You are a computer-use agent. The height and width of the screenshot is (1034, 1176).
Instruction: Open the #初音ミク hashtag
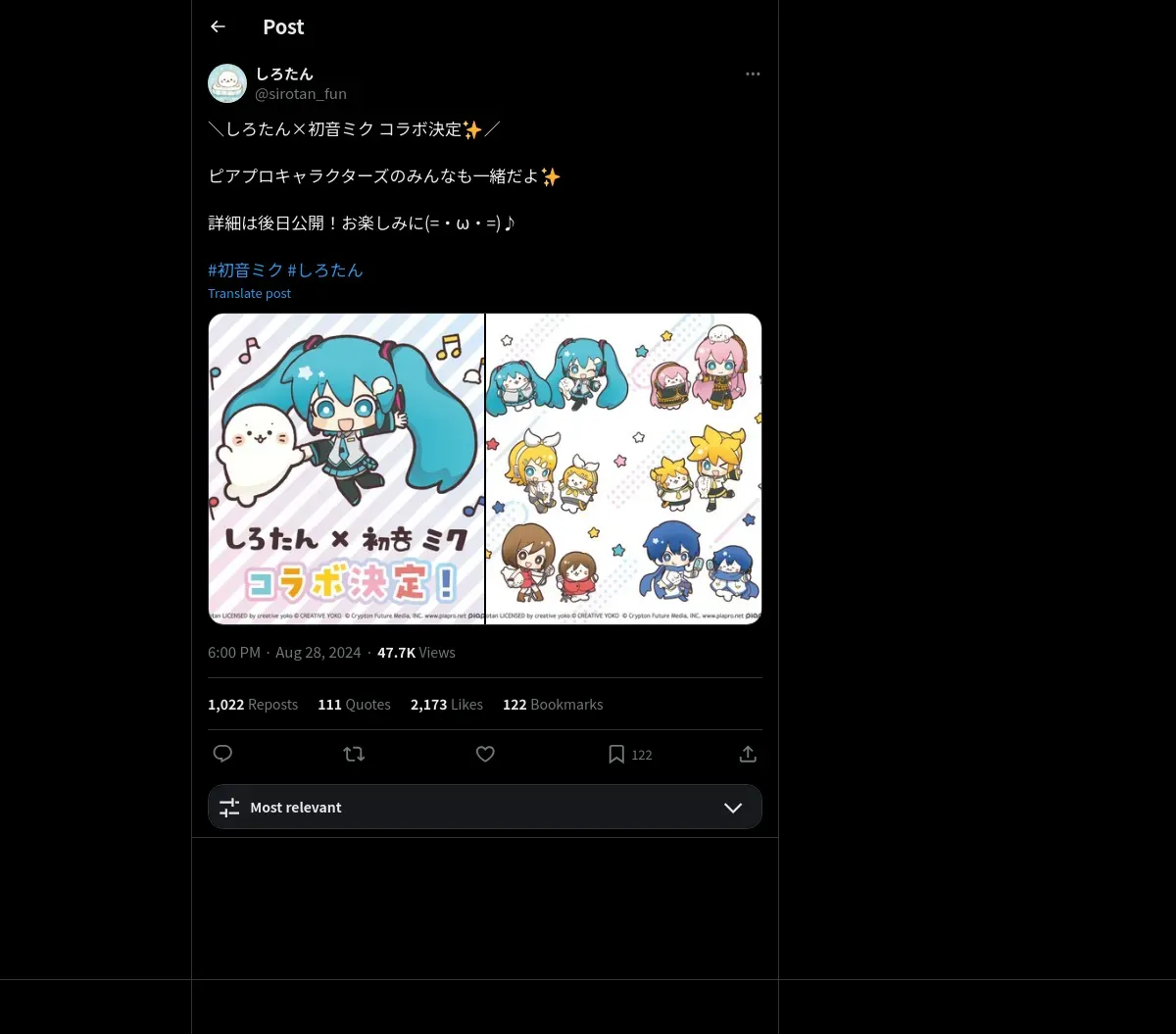pyautogui.click(x=246, y=270)
